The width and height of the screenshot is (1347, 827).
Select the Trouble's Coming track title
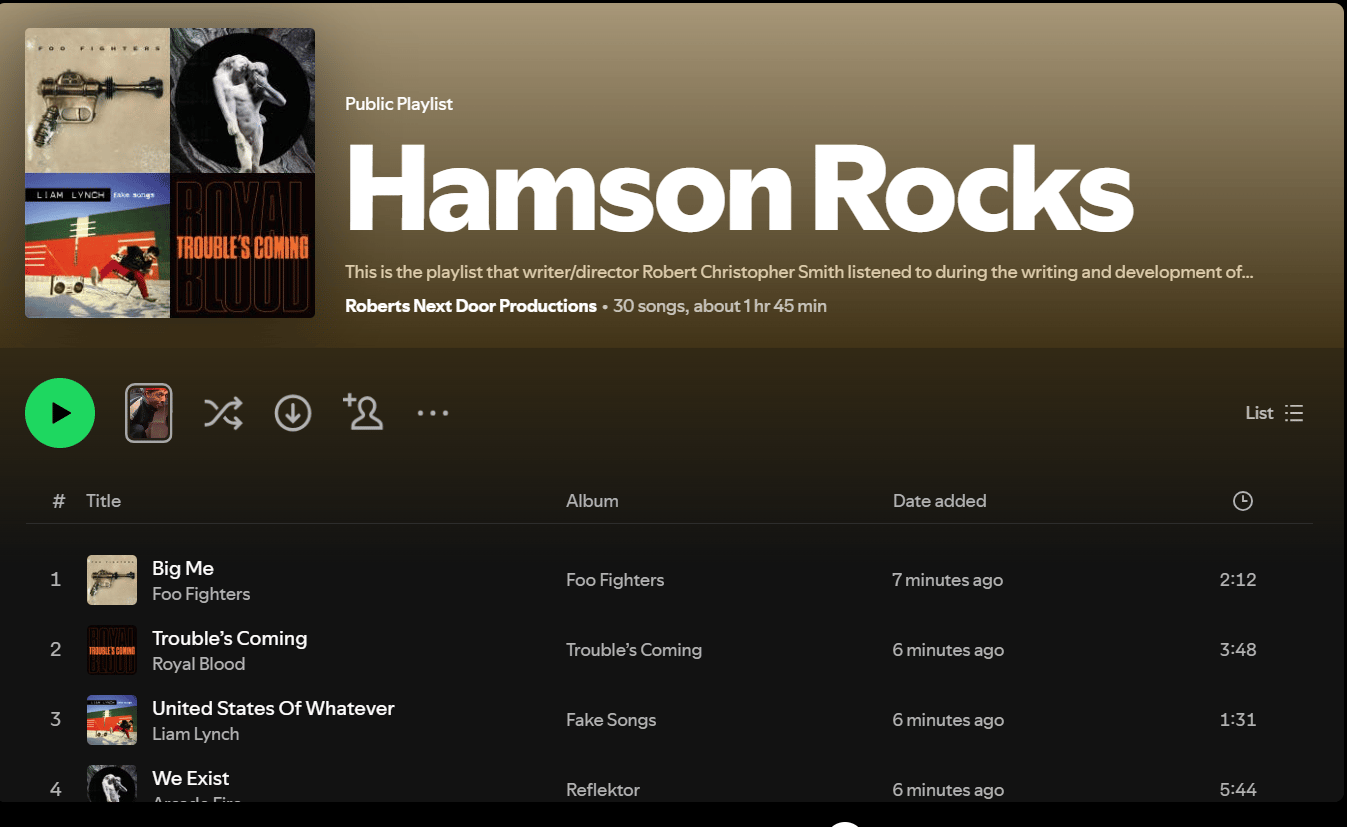pos(230,638)
